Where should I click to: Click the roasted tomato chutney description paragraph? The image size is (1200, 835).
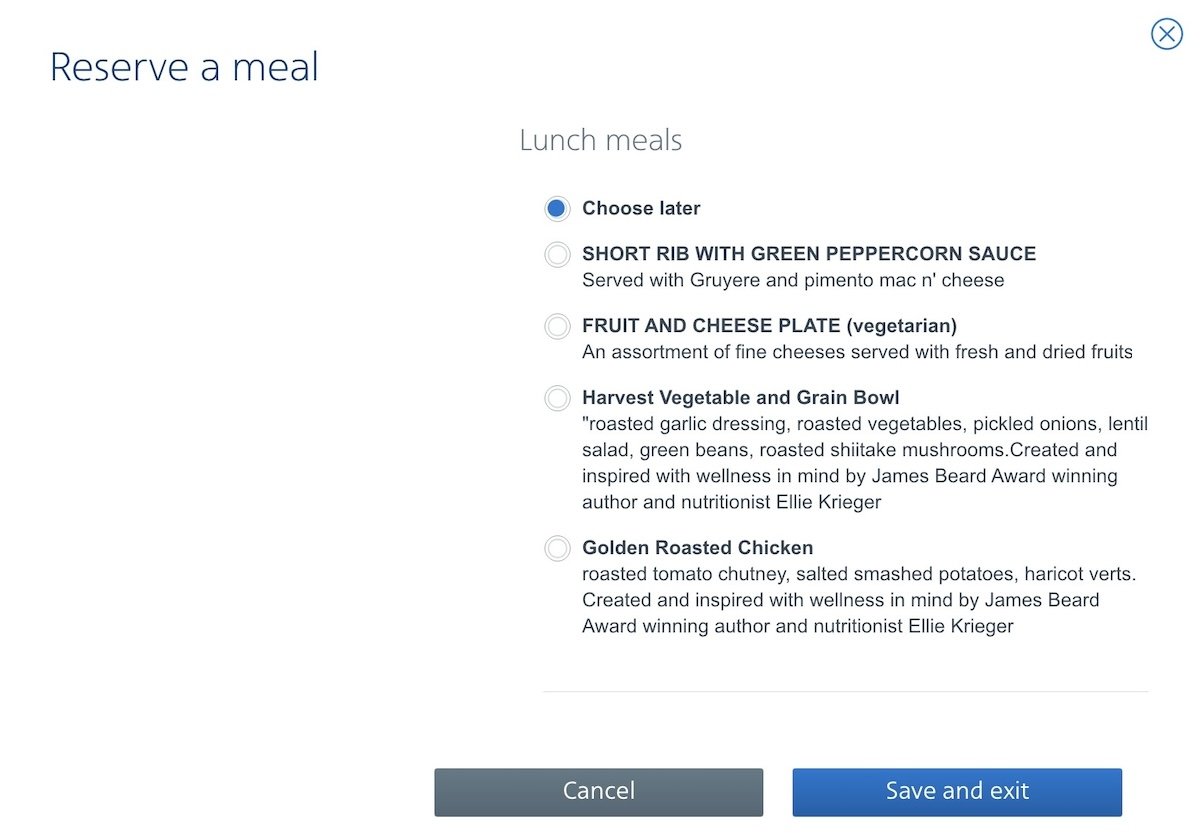[x=859, y=600]
